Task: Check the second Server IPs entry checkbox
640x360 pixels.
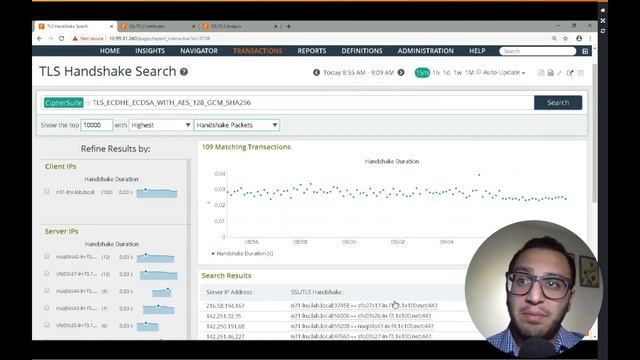Action: click(x=47, y=273)
